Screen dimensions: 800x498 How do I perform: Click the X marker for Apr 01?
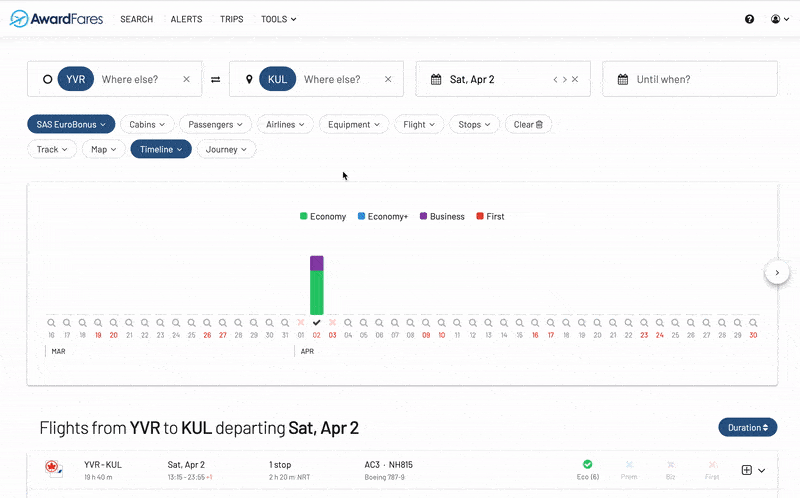[301, 322]
